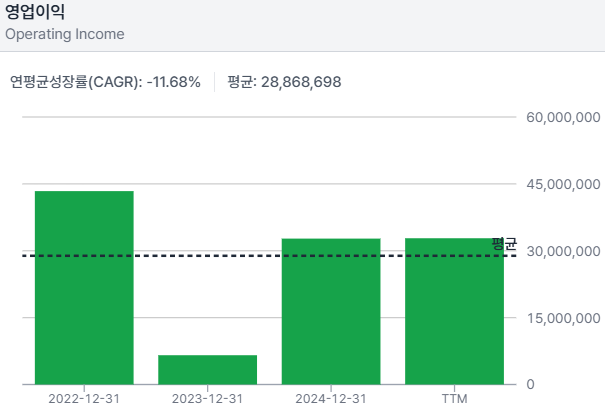Click the 0 y-axis label
This screenshot has height=412, width=605.
[531, 385]
